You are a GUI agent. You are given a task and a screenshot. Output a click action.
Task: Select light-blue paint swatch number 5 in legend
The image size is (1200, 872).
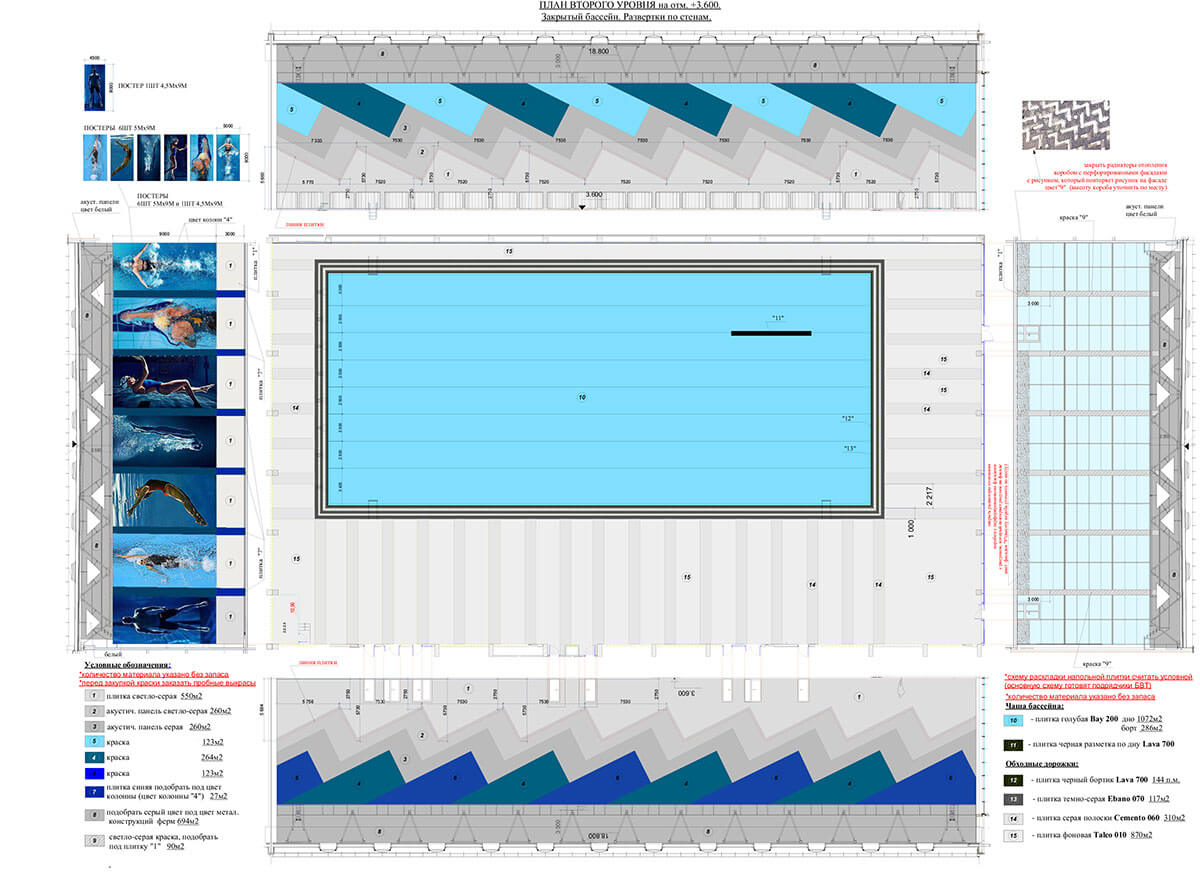(x=92, y=741)
